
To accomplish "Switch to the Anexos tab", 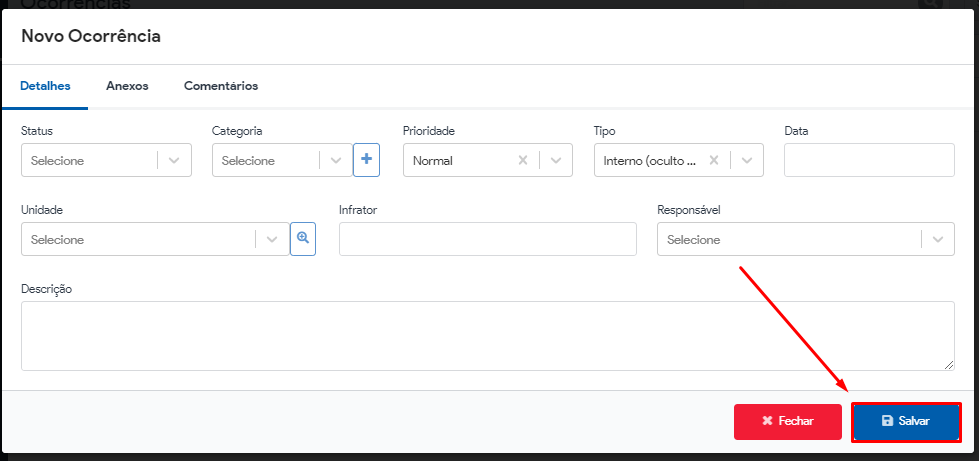I will (127, 86).
